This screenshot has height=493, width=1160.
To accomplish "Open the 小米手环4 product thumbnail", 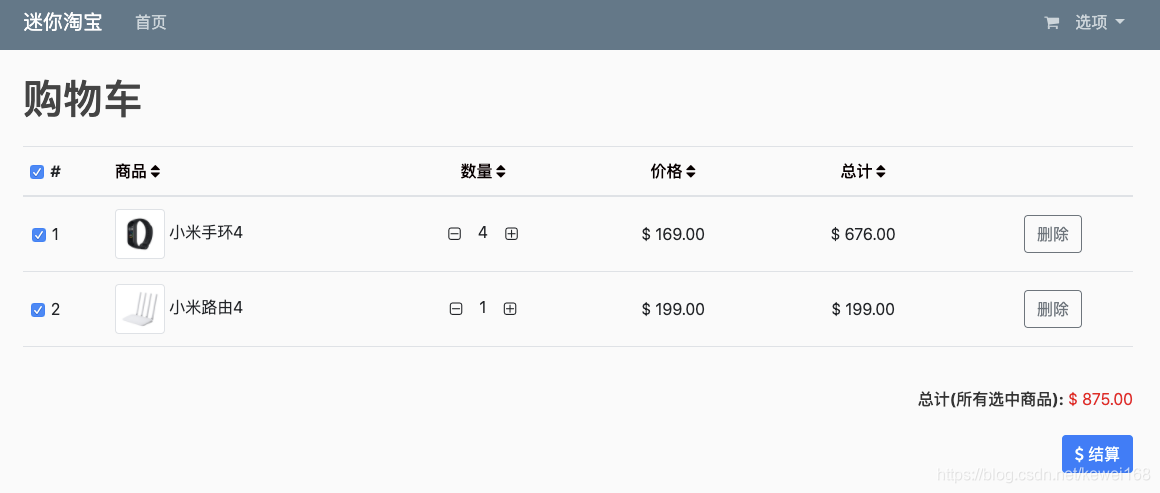I will tap(140, 234).
